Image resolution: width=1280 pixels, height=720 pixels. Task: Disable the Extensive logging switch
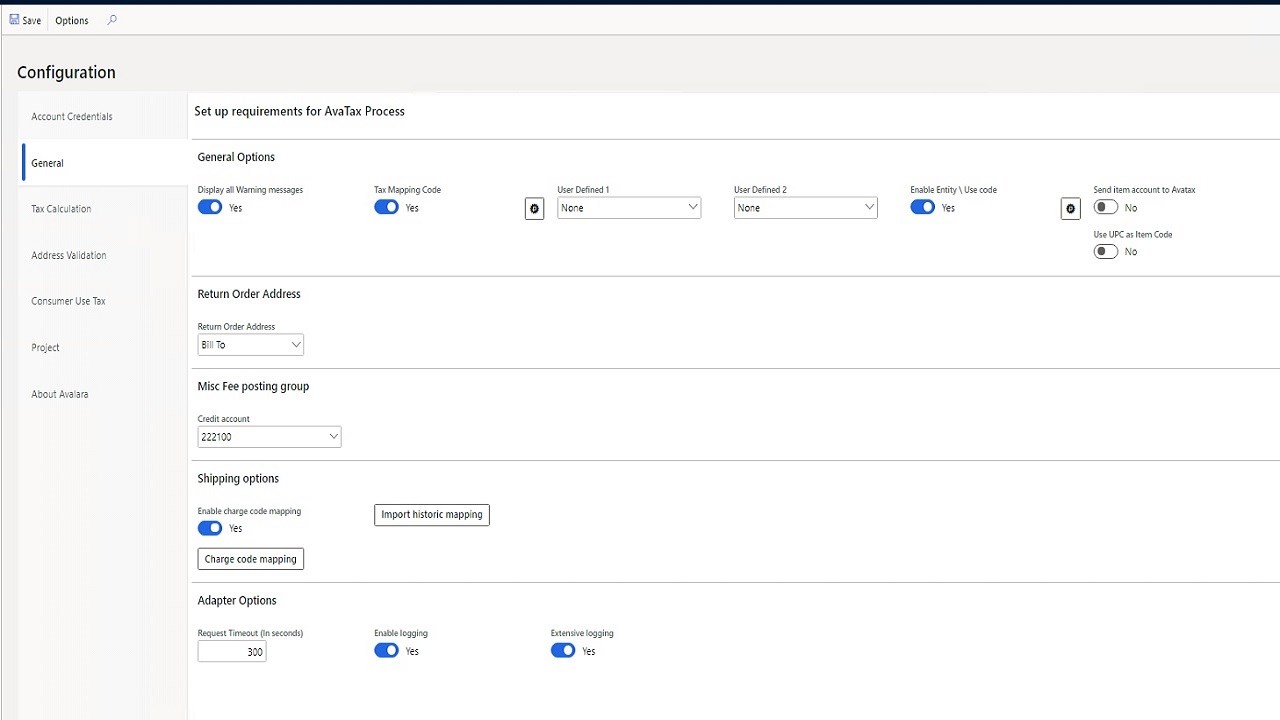click(563, 650)
